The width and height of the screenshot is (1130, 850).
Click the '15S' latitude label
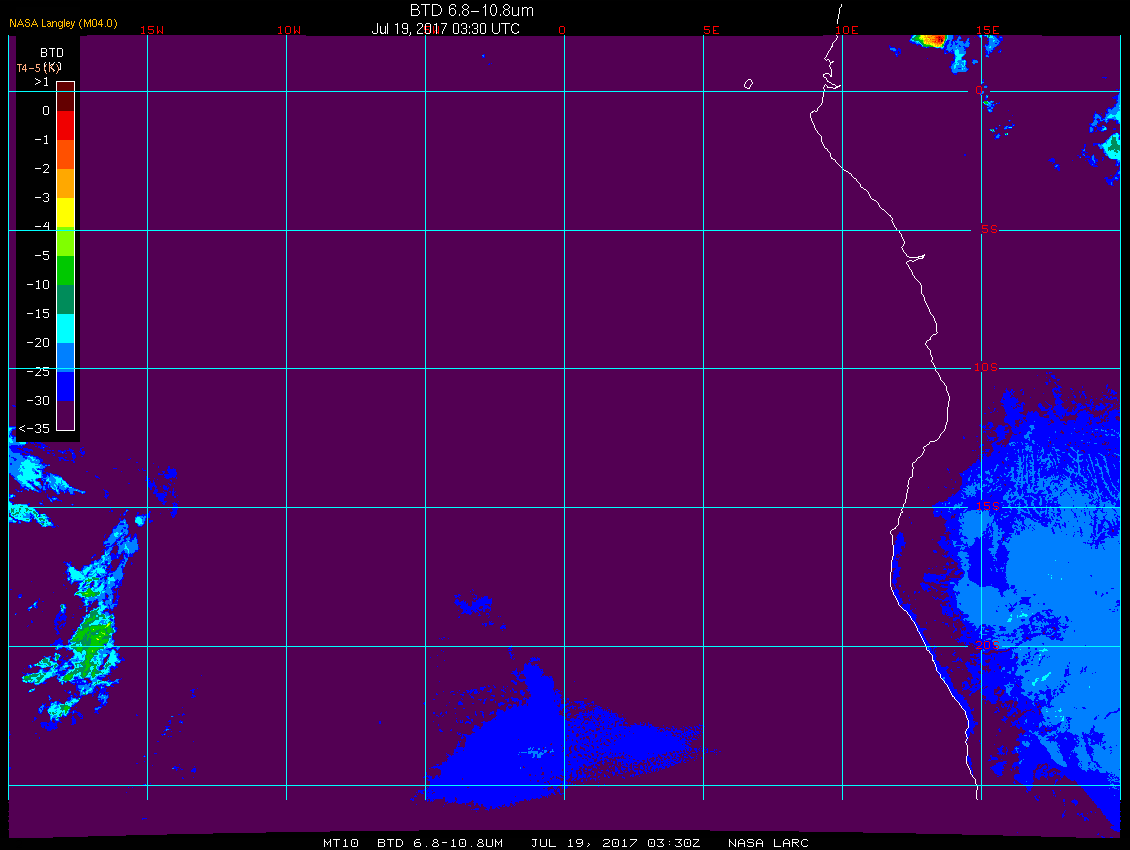click(x=988, y=506)
